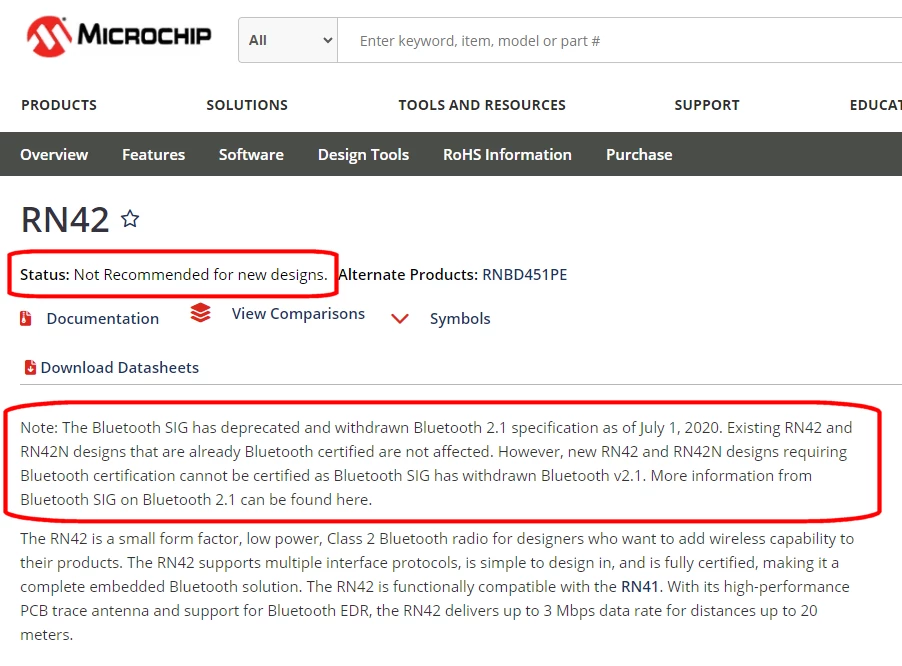
Task: Switch to the Overview tab
Action: point(54,155)
